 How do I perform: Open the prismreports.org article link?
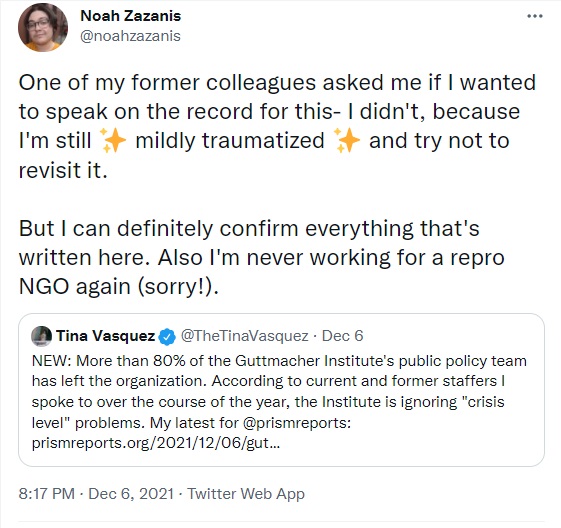coord(156,443)
